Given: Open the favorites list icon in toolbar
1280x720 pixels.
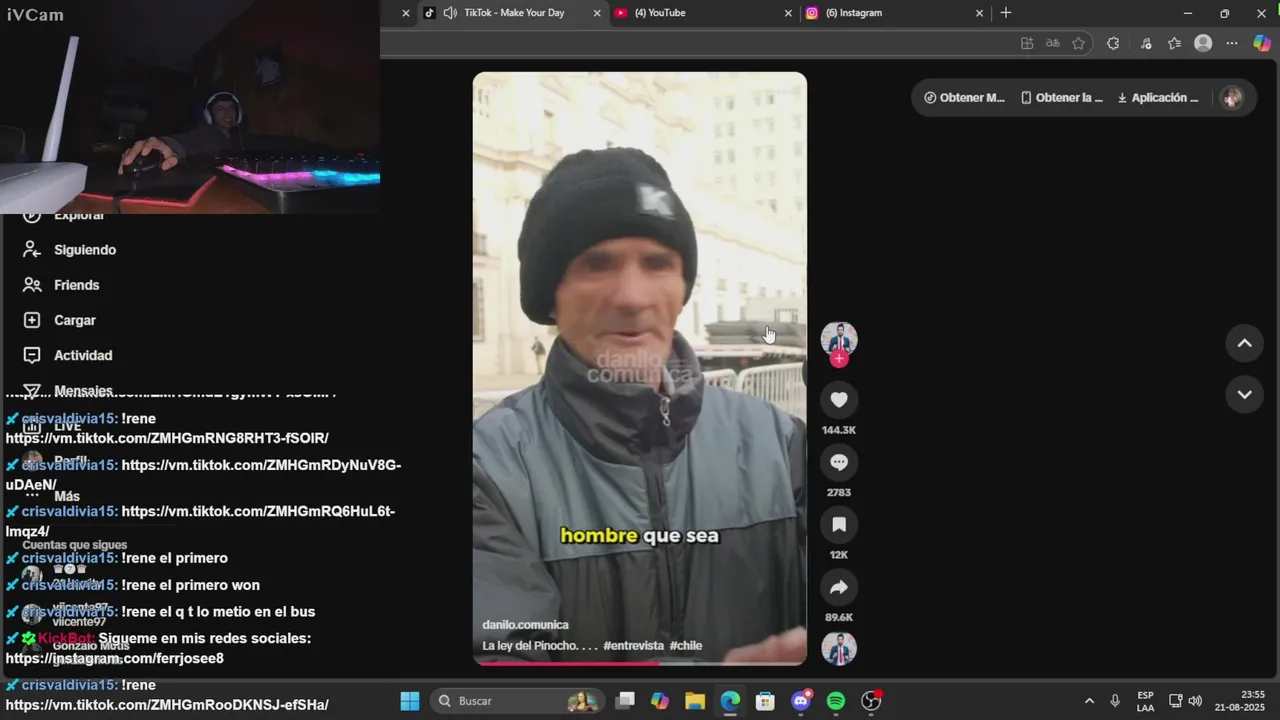Looking at the screenshot, I should coord(1174,43).
